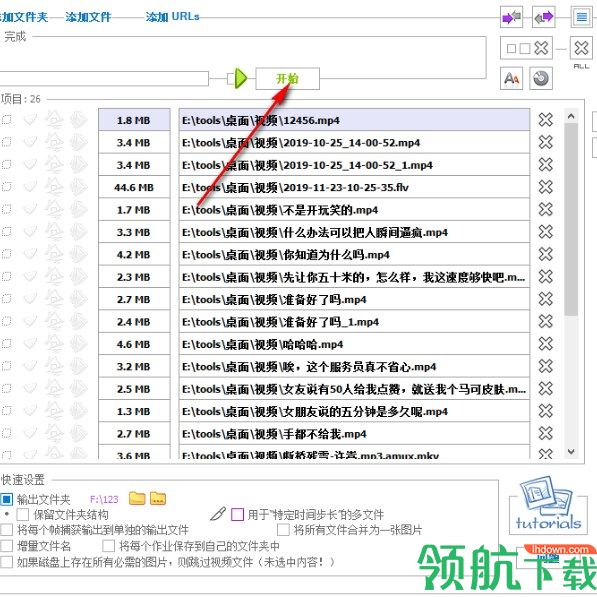The image size is (597, 597).
Task: Click the file list scrollbar down arrow
Action: click(x=571, y=452)
